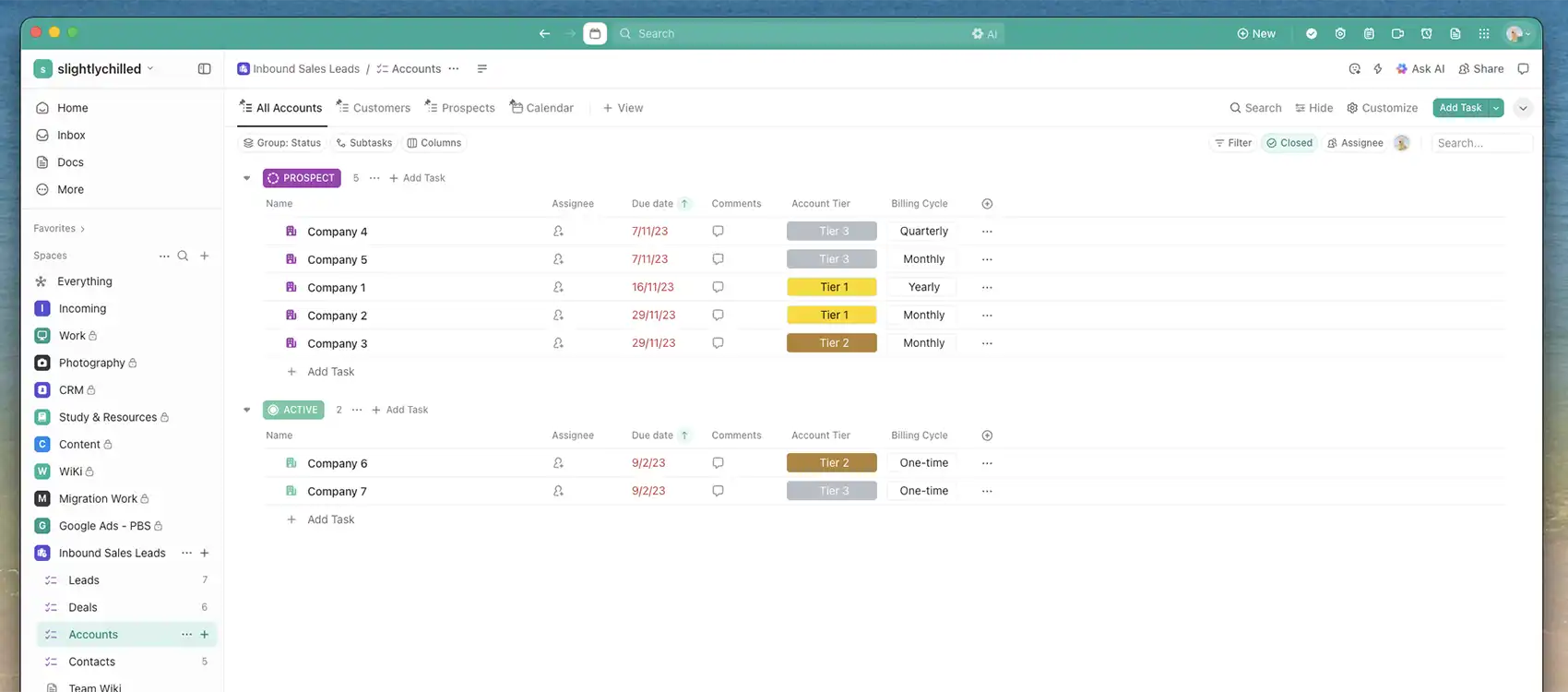Click Tier 2 tag for Company 3
This screenshot has width=1568, height=692.
pos(832,343)
